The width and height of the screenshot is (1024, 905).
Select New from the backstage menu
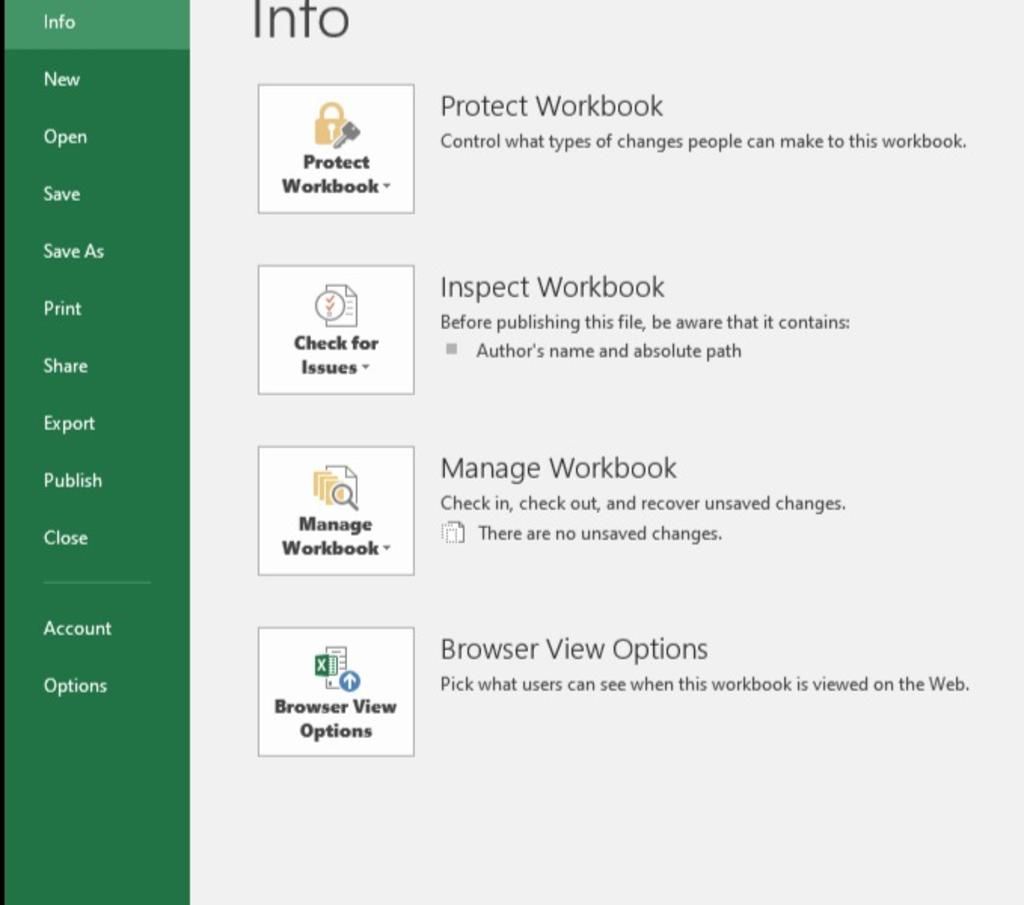click(61, 79)
